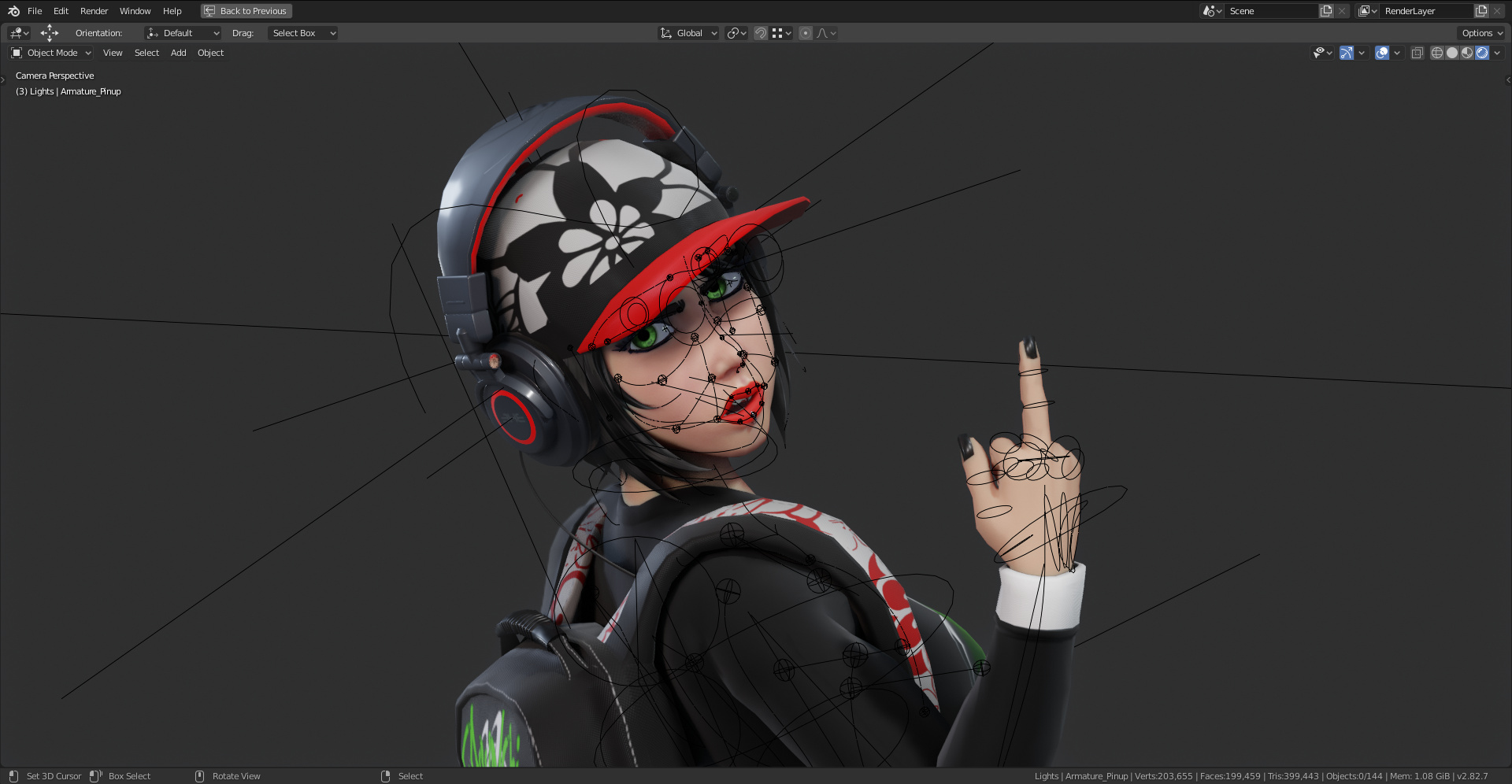Remove the RenderLayer with X icon
This screenshot has width=1512, height=784.
(x=1497, y=11)
